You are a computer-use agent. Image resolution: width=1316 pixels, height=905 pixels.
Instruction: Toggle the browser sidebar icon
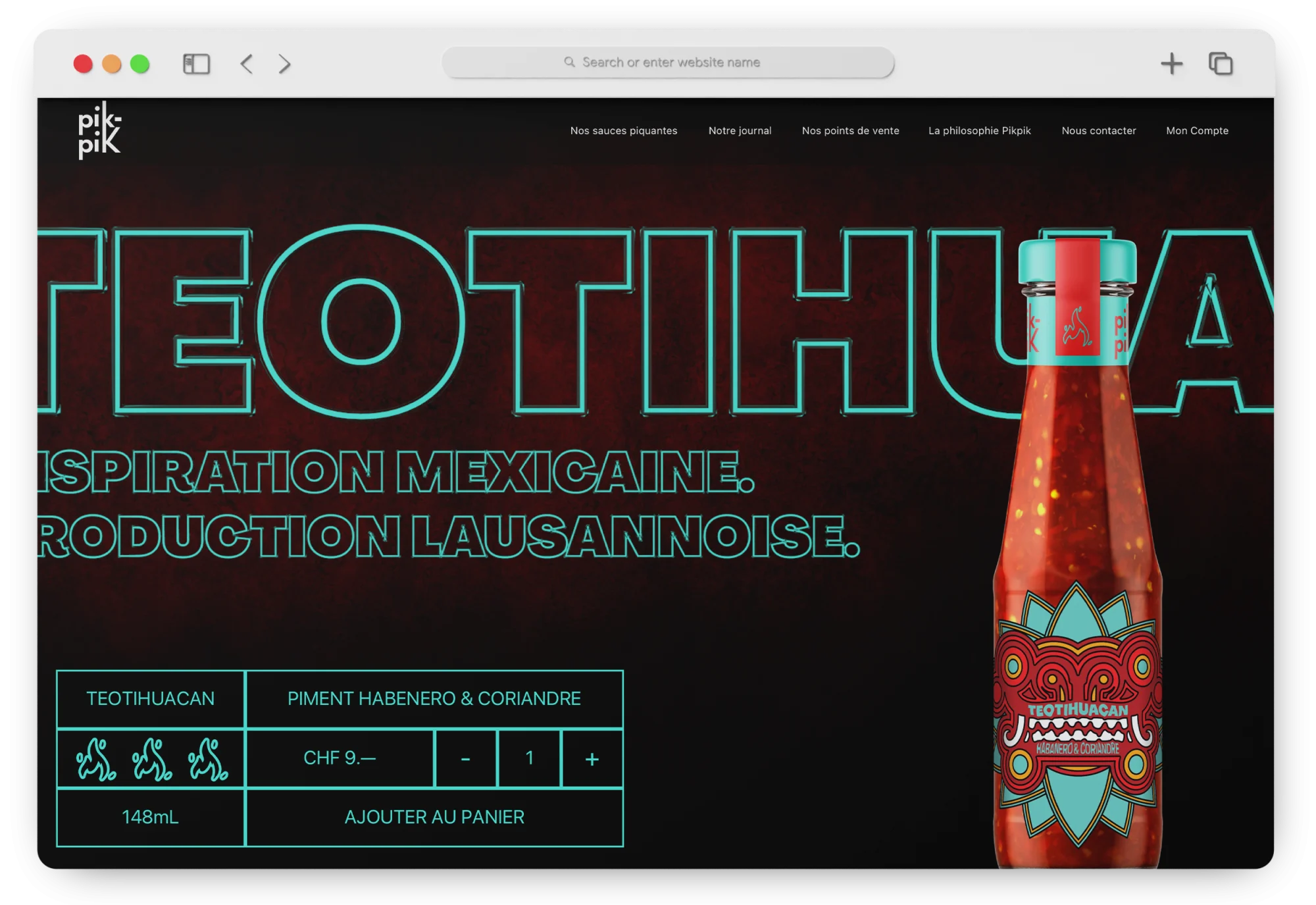pos(196,64)
